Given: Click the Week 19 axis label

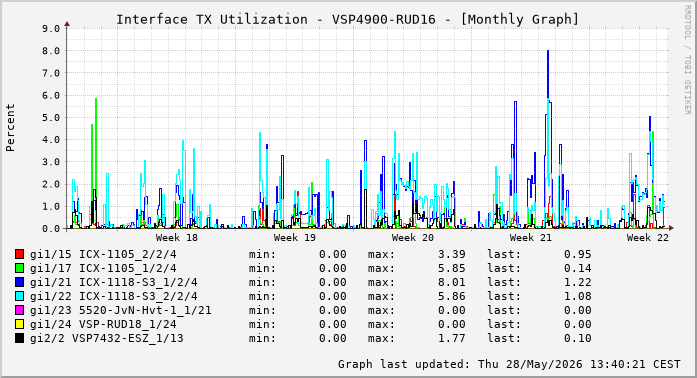Looking at the screenshot, I should (x=295, y=237).
